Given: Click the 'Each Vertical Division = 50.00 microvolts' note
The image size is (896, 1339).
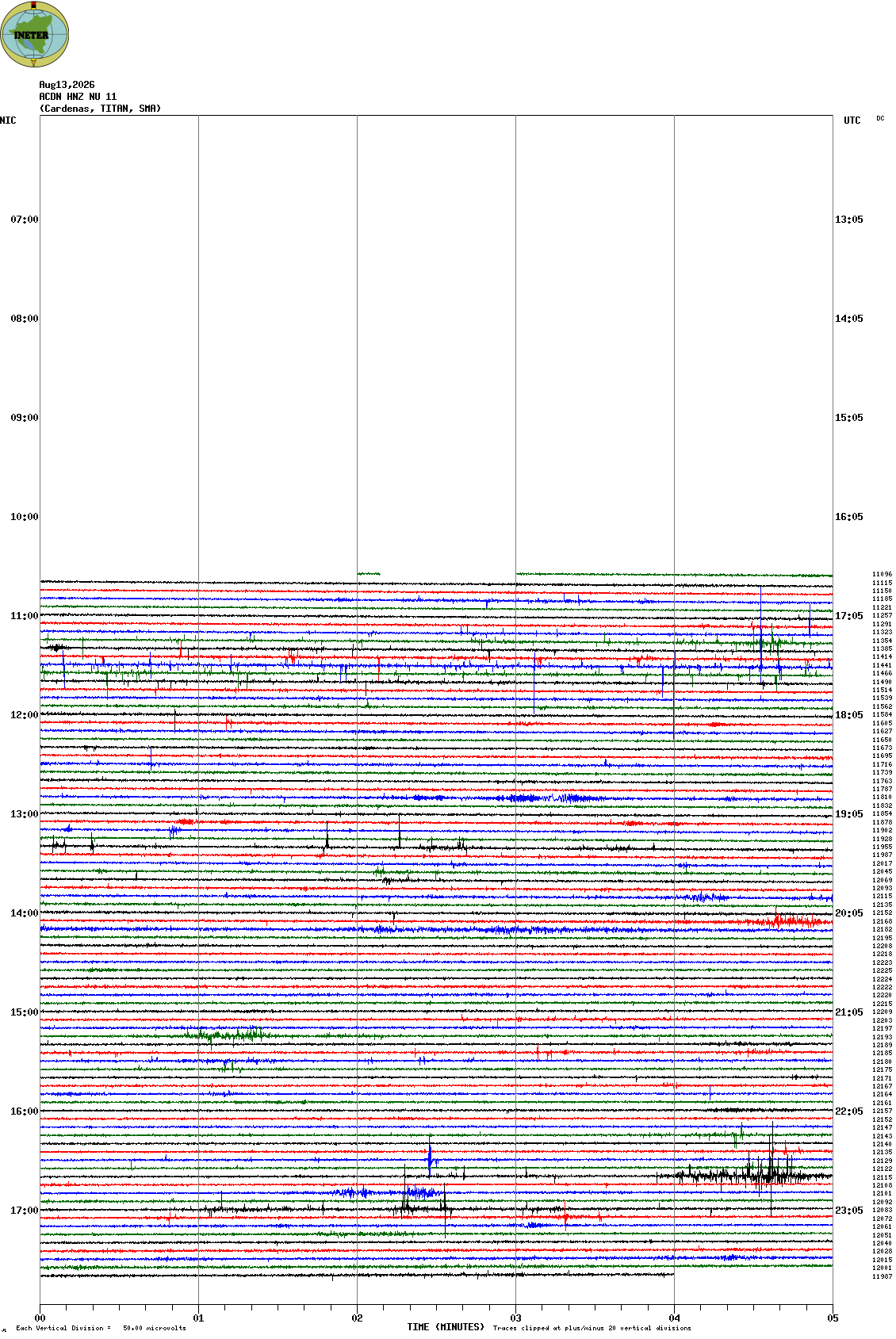Looking at the screenshot, I should click(x=101, y=1328).
